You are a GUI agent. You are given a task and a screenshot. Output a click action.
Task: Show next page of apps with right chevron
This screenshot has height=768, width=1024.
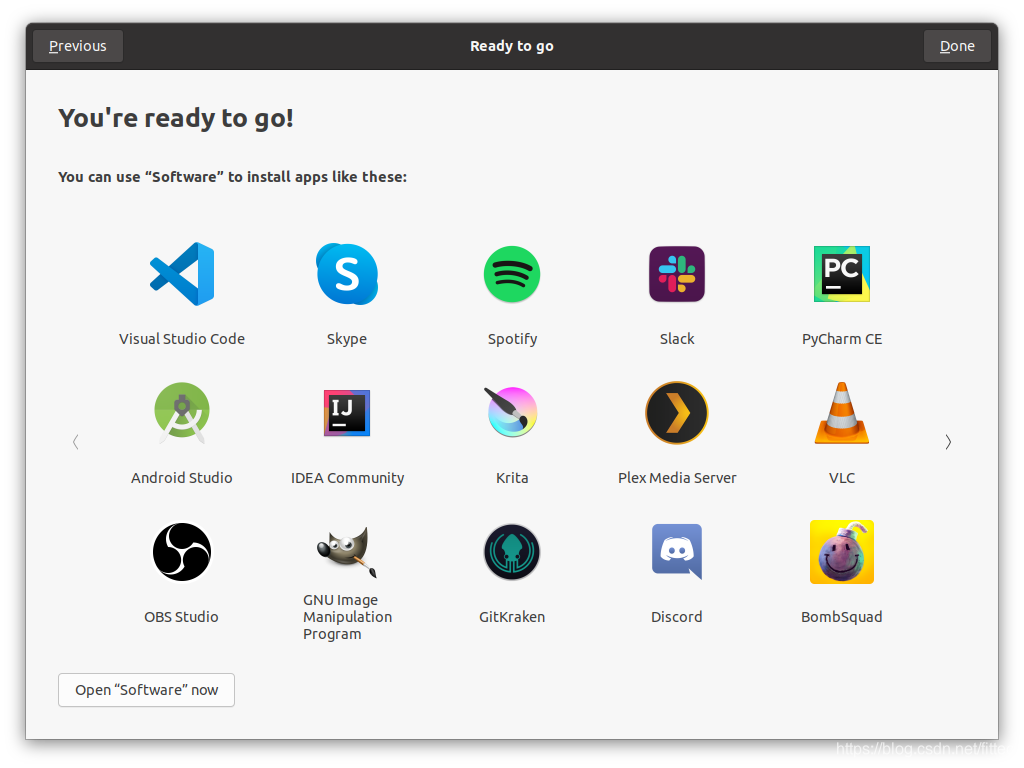pyautogui.click(x=948, y=442)
